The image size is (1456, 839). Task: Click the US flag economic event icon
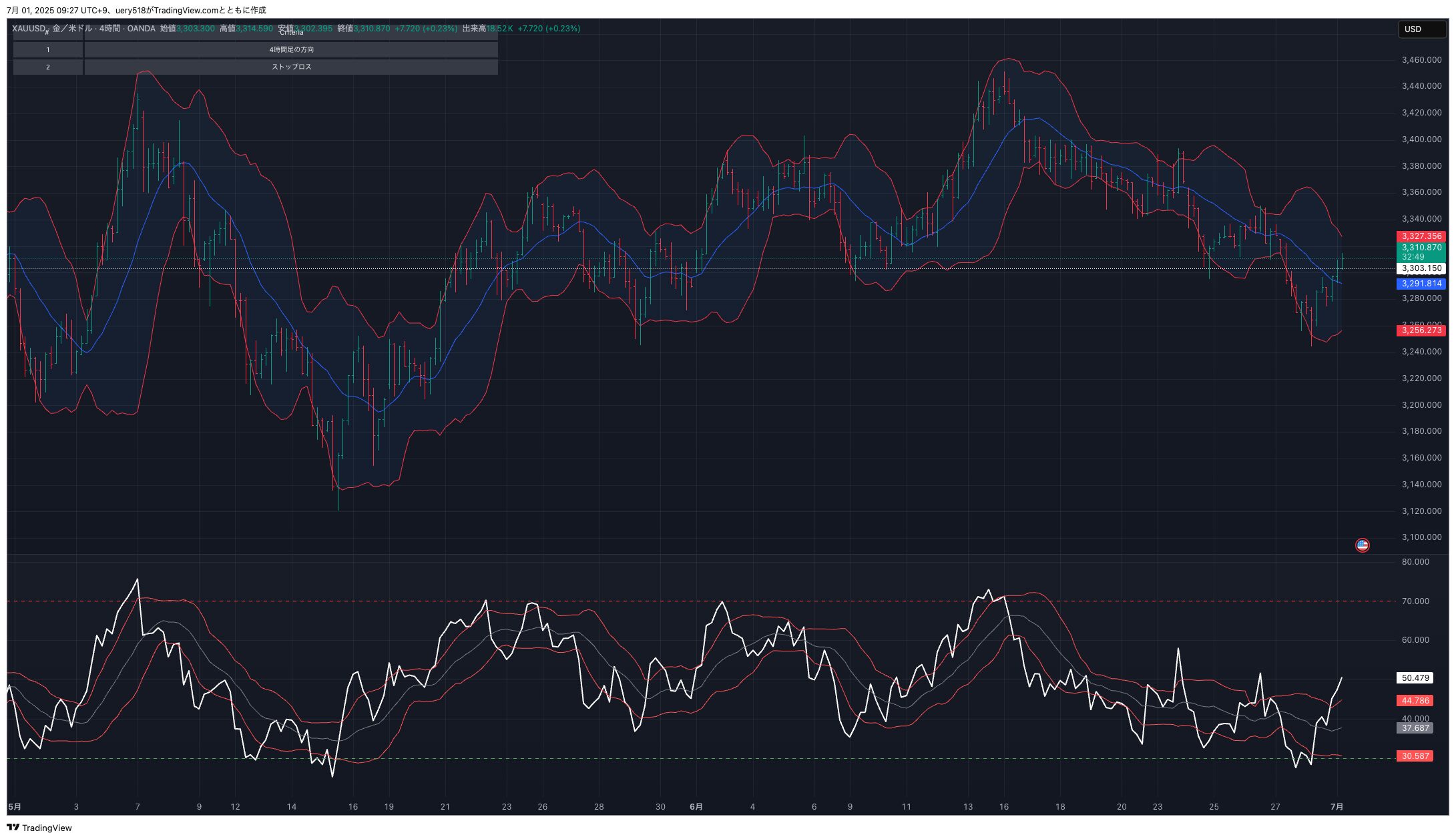tap(1362, 545)
